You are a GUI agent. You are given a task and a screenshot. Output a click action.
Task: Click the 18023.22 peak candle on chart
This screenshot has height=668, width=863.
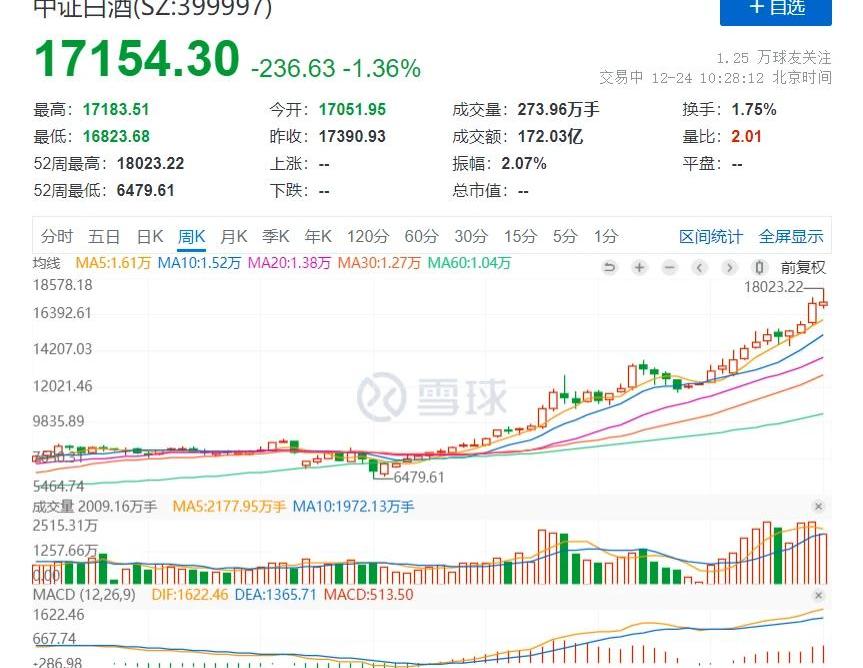823,300
